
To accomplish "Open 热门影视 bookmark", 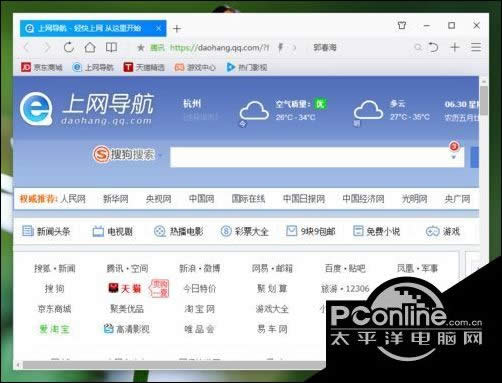I will [247, 67].
